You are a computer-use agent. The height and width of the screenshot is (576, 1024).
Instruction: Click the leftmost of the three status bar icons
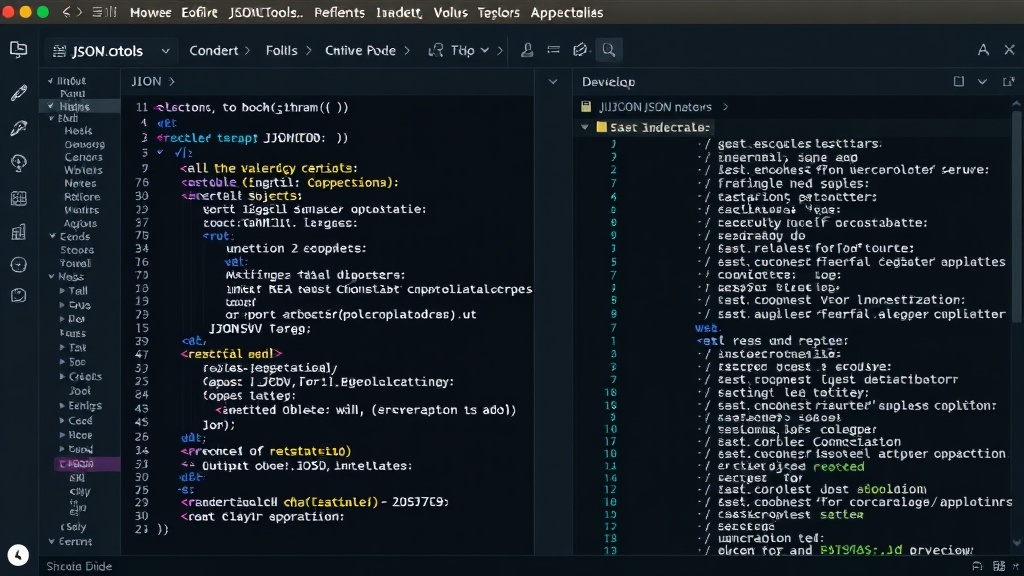pos(977,566)
